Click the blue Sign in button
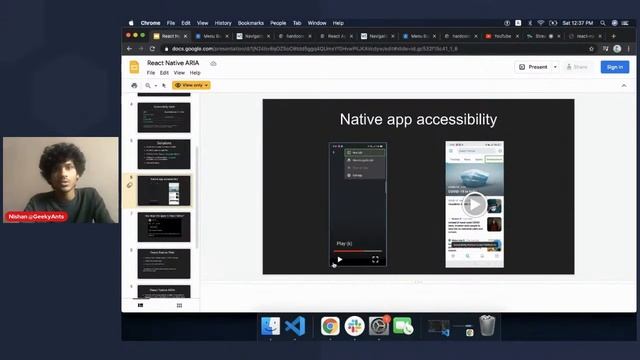The height and width of the screenshot is (360, 640). pos(615,67)
